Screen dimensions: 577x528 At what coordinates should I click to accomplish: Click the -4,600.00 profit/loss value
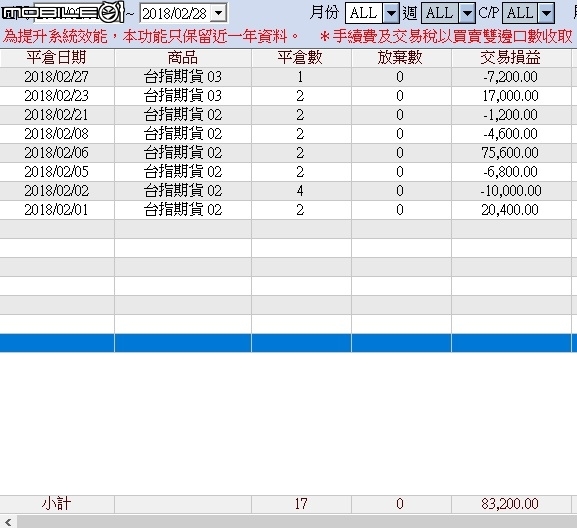tap(510, 134)
